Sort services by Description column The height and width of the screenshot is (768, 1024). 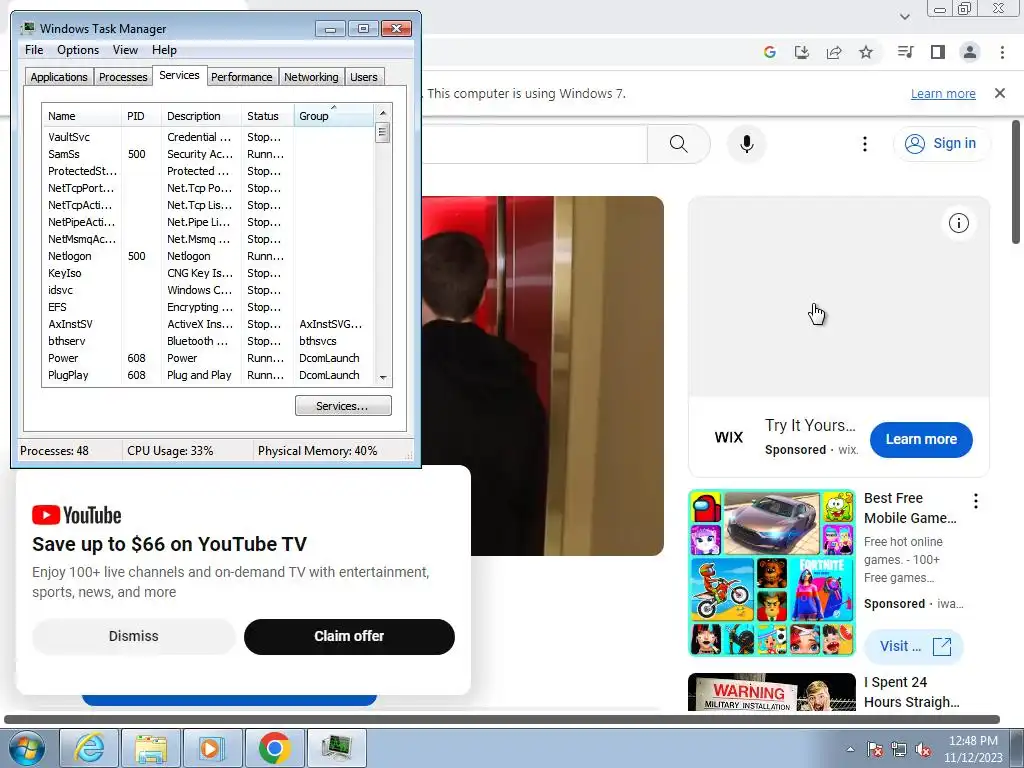click(201, 116)
